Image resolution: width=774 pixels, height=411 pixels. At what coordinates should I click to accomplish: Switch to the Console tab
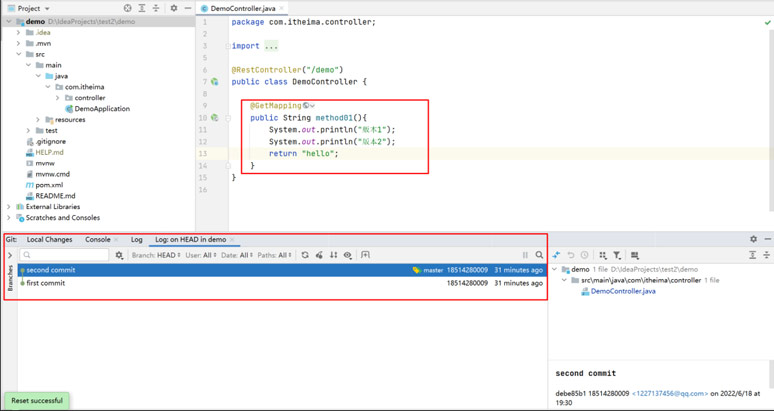[98, 239]
